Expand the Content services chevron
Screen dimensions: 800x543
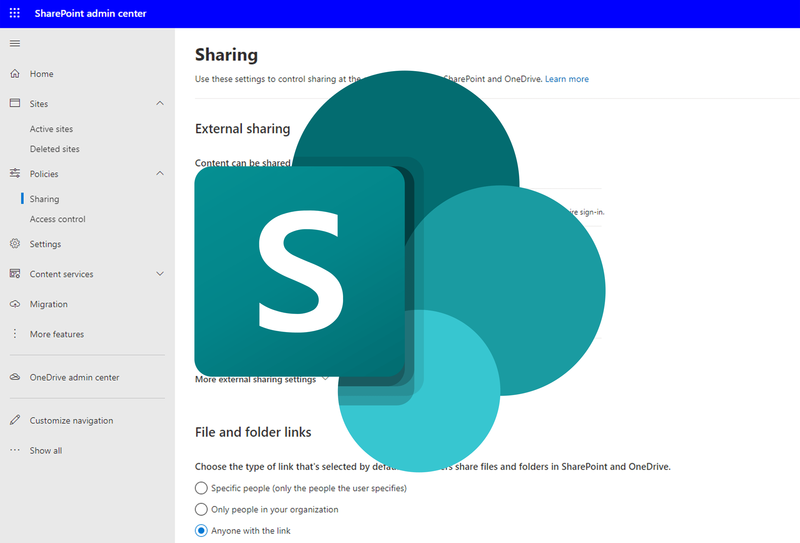160,274
